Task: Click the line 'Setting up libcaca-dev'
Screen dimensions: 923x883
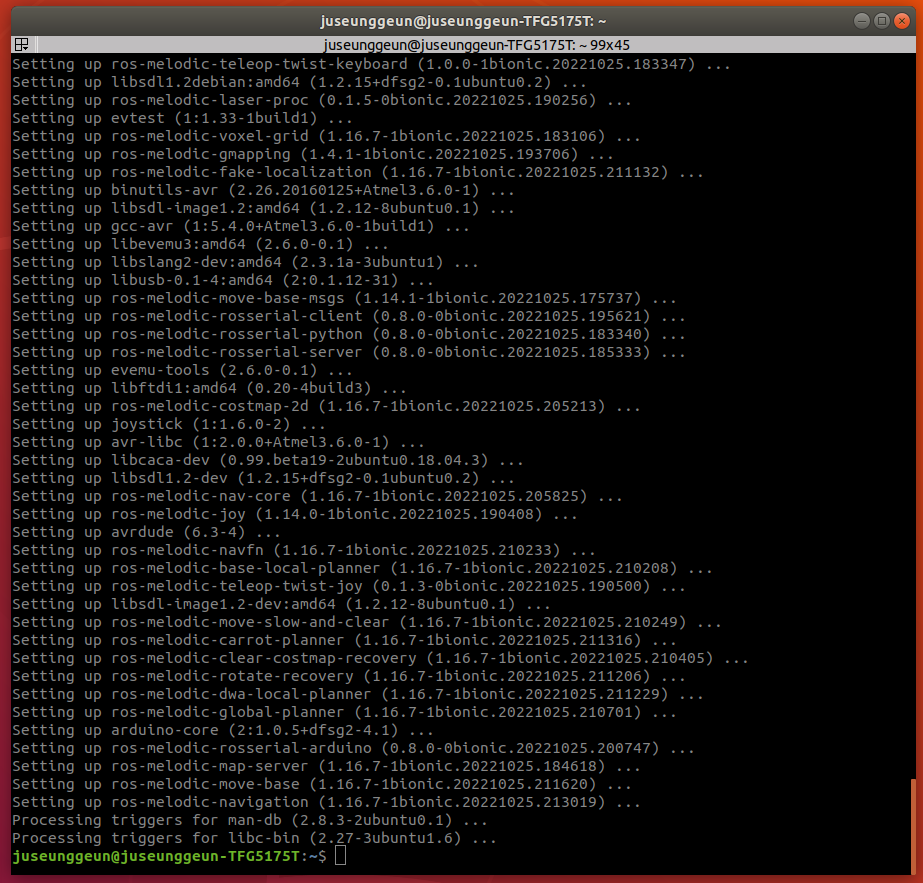Action: coord(267,460)
